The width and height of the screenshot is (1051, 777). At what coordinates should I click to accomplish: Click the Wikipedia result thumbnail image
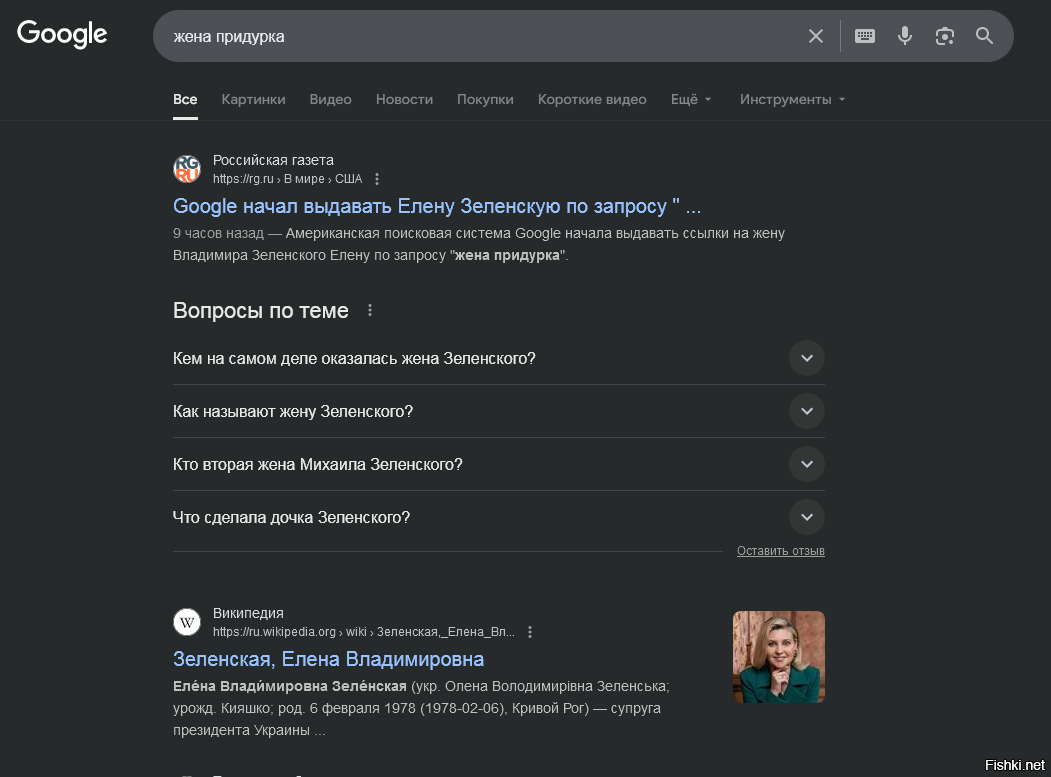(x=778, y=657)
